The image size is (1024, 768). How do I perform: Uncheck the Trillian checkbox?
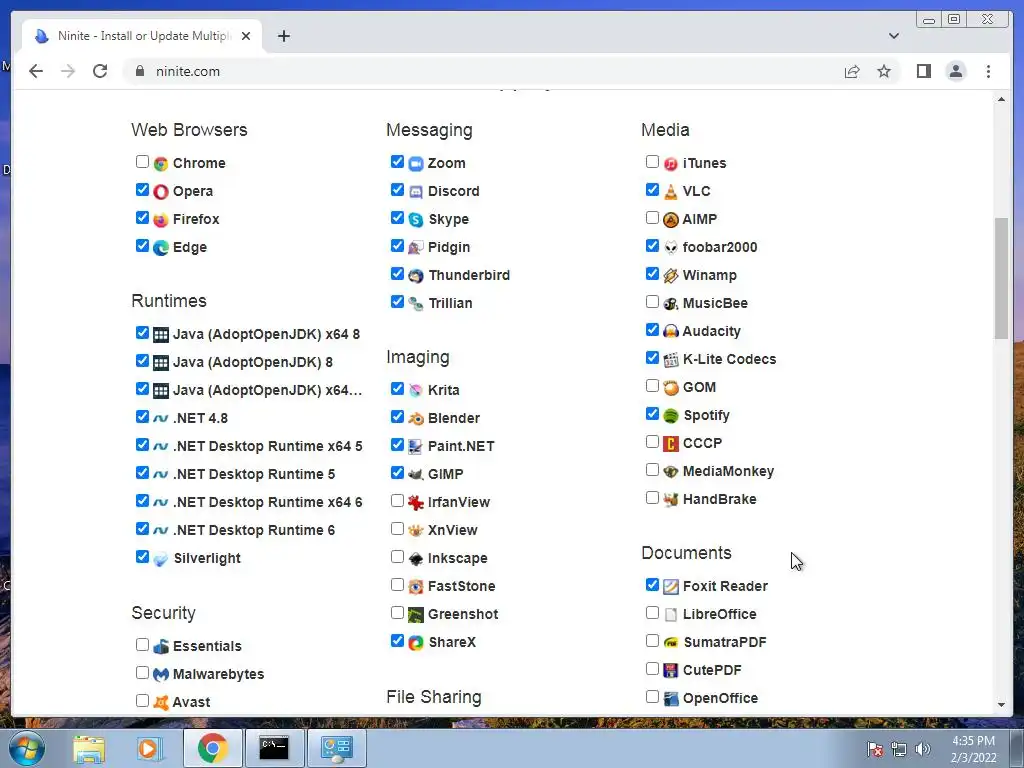397,302
